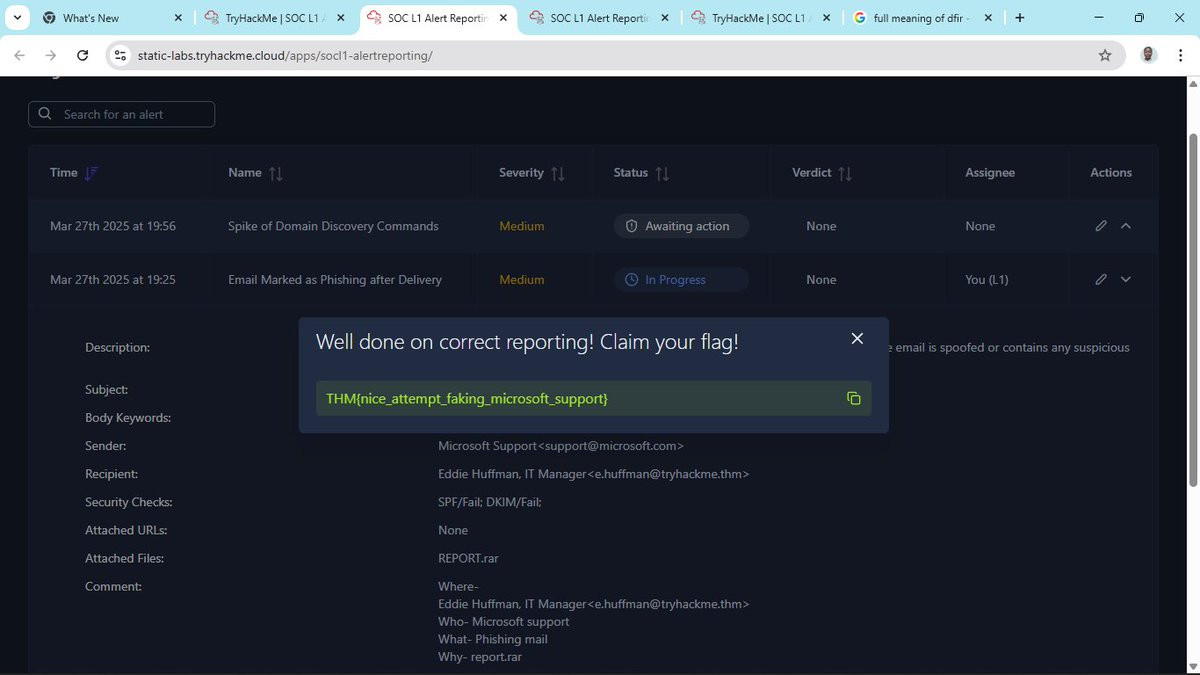Click the Spike of Domain Discovery Commands name
1200x675 pixels.
click(333, 226)
